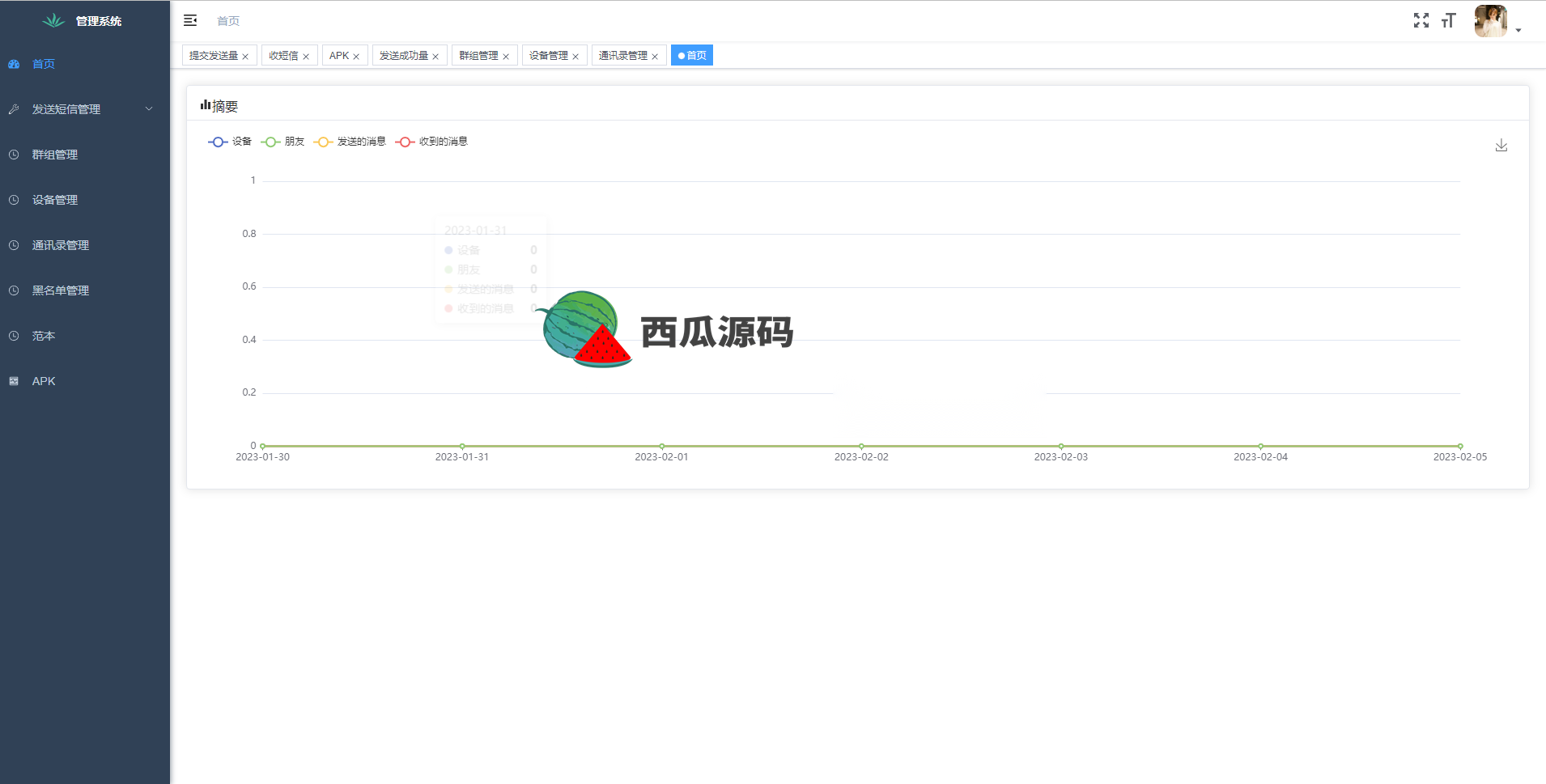This screenshot has height=784, width=1546.
Task: Toggle the sidebar collapse hamburger icon
Action: pos(190,20)
